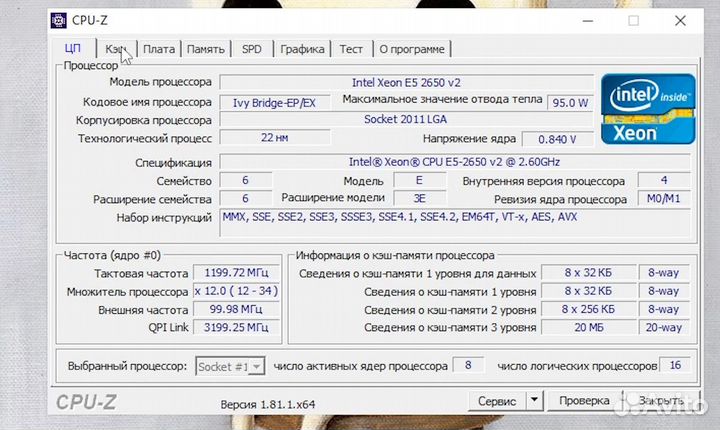720x430 pixels.
Task: Click the Intel Inside Xeon logo
Action: click(x=648, y=109)
